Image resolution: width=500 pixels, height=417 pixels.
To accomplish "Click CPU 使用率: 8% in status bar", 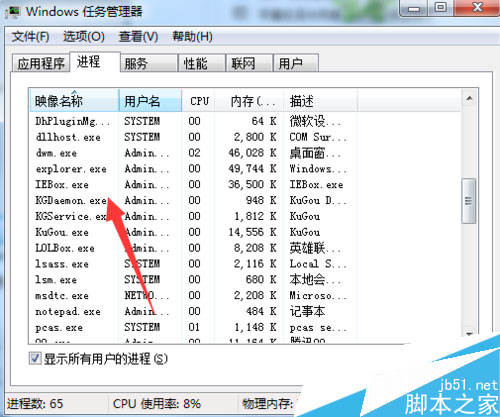I will (x=157, y=404).
